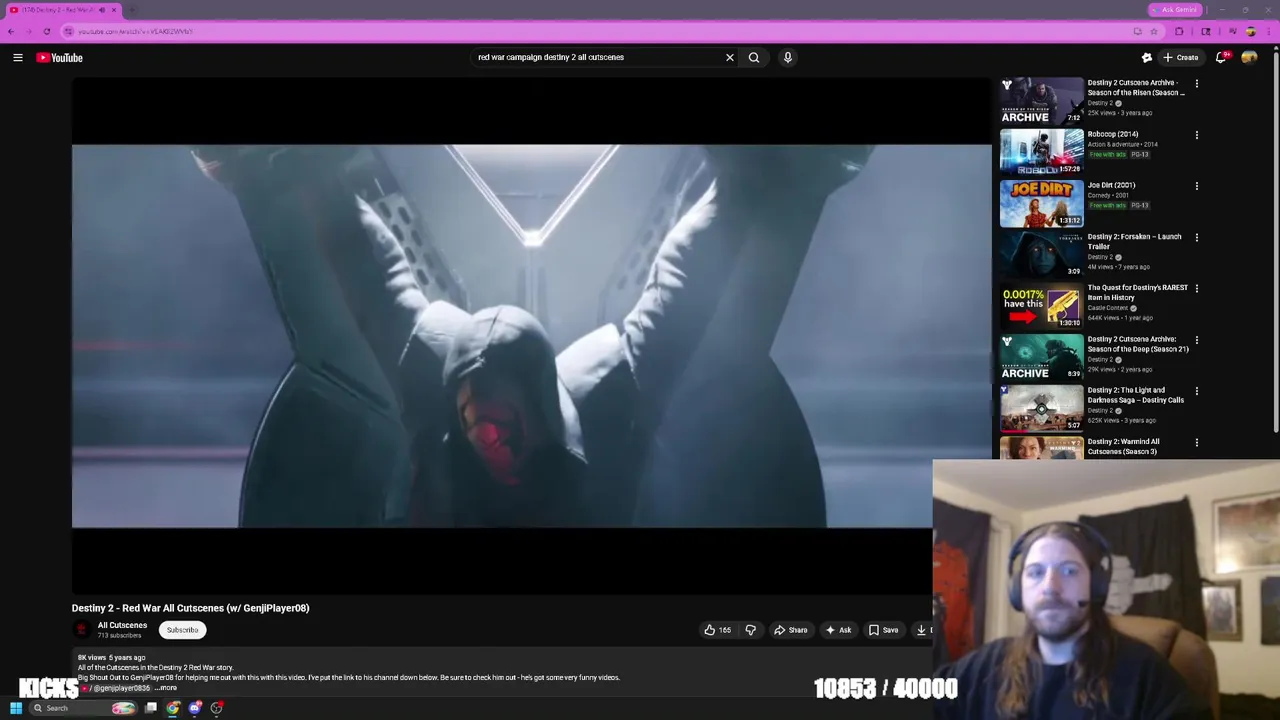This screenshot has width=1280, height=720.
Task: Open options menu for Joe Dirt
Action: [1196, 186]
